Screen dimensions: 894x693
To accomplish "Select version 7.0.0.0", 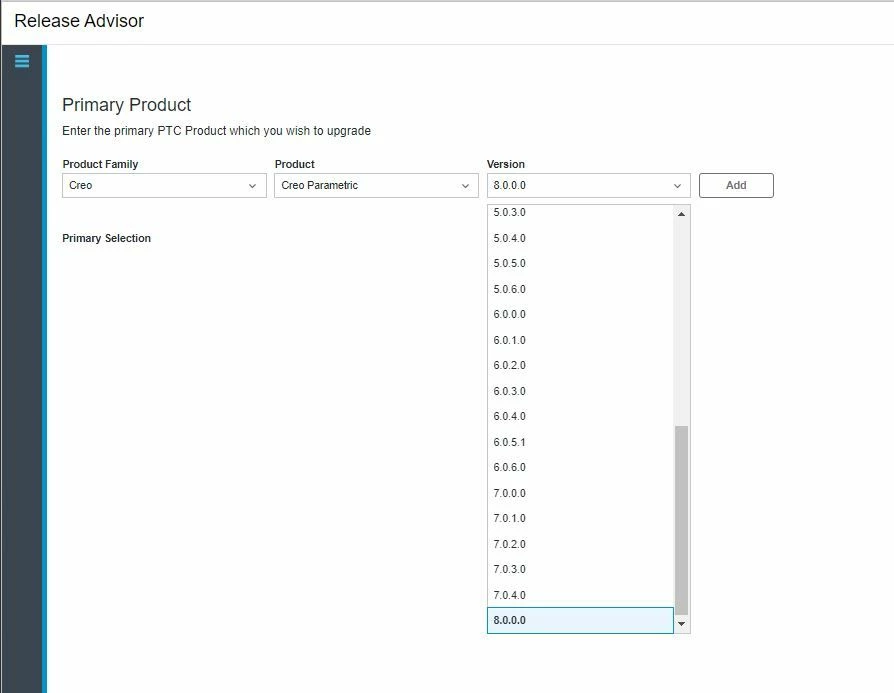I will 580,493.
